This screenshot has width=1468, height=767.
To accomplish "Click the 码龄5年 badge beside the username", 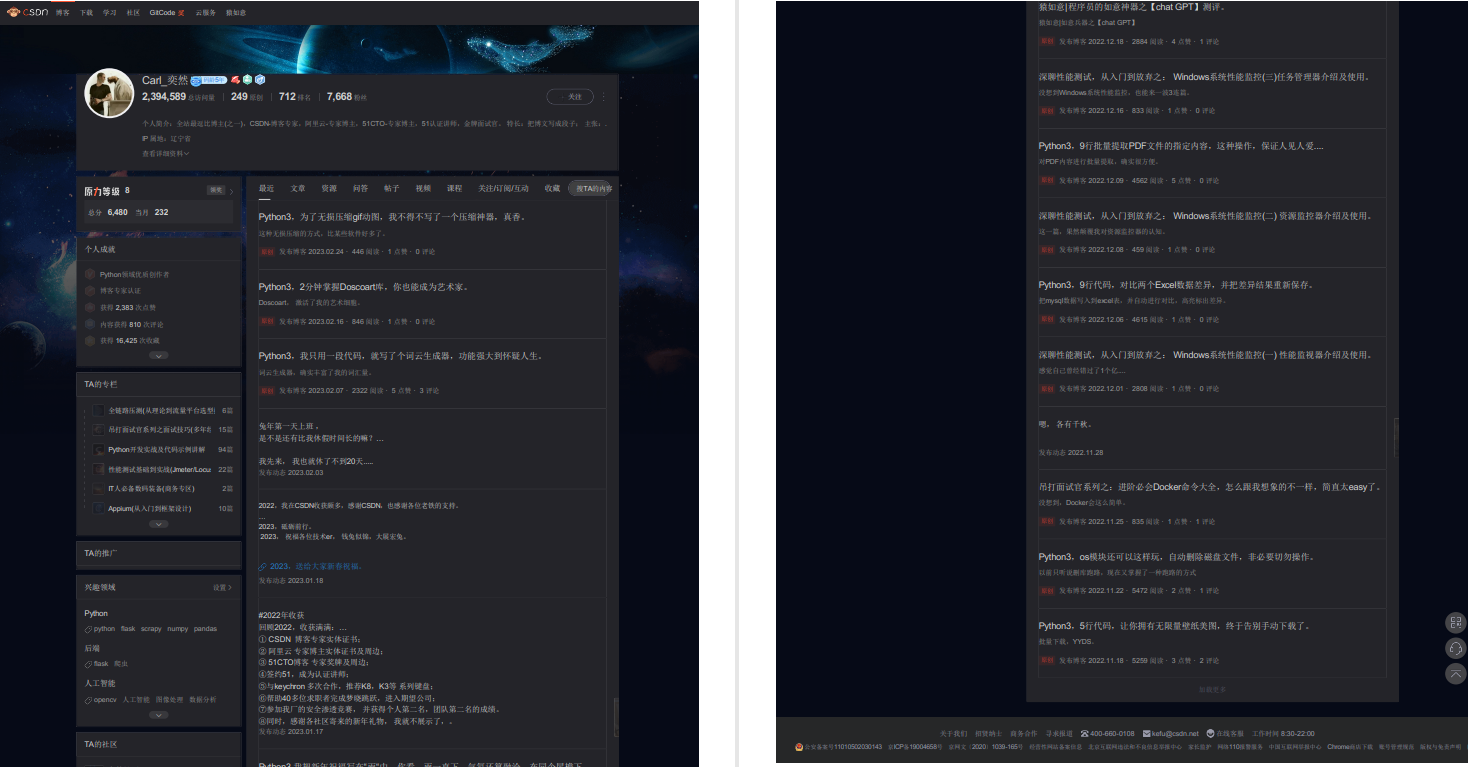I will point(209,80).
